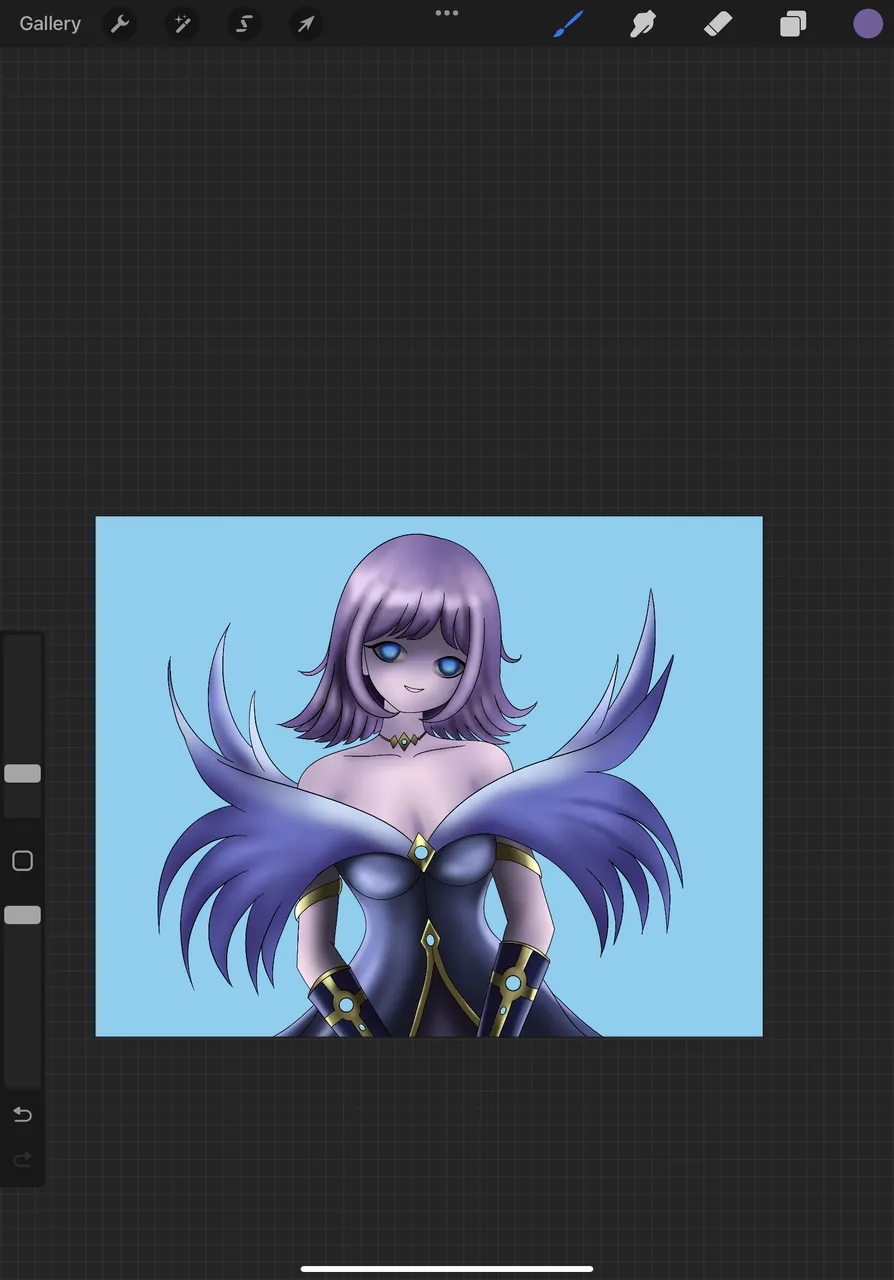The image size is (894, 1280).
Task: Select the Smudge tool
Action: [x=642, y=24]
